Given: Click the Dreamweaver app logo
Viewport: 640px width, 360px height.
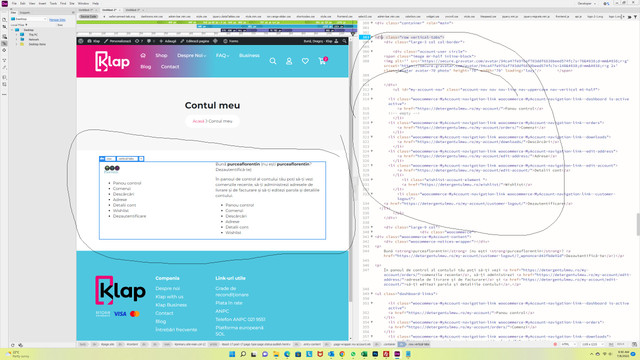Looking at the screenshot, I should (x=4, y=3).
